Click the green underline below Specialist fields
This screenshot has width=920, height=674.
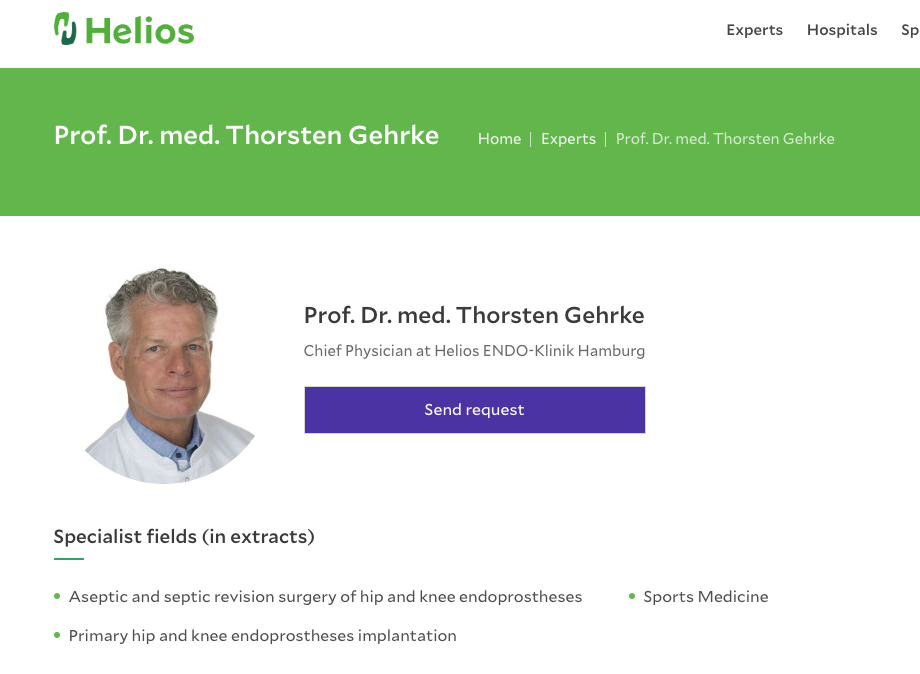point(69,559)
